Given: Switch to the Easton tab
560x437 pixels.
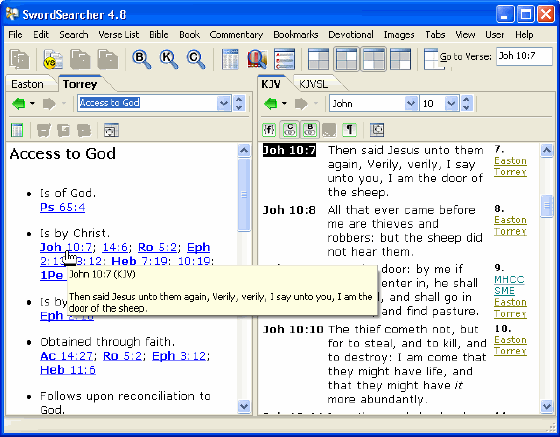Looking at the screenshot, I should click(x=28, y=84).
